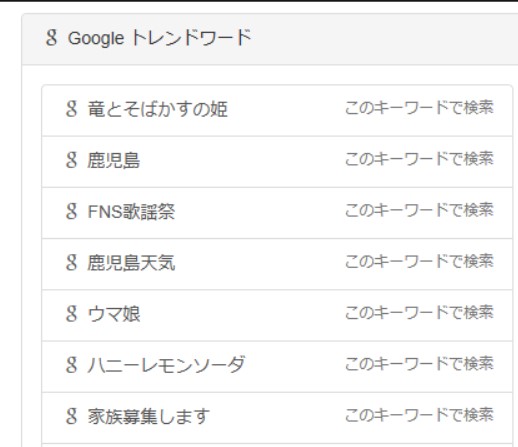The image size is (518, 447).
Task: Open the 竜とそばかすの姫 trend keyword
Action: 158,109
